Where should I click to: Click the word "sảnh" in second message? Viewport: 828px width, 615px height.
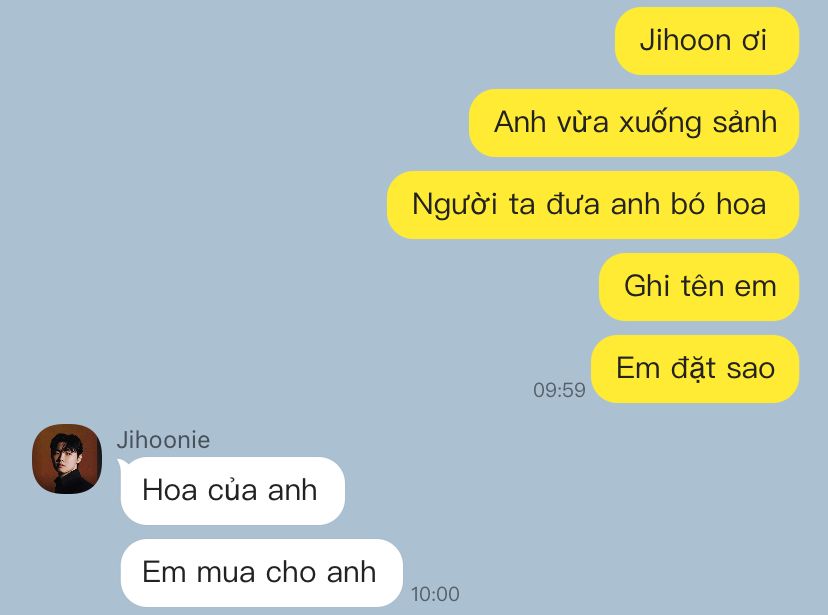click(x=745, y=122)
